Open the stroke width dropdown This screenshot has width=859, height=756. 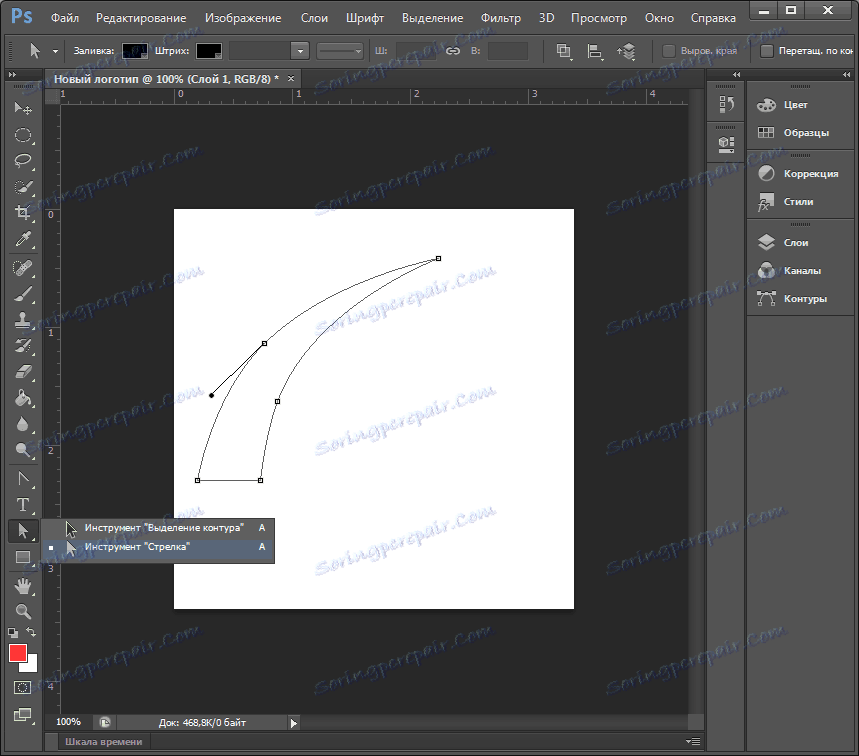[x=299, y=51]
